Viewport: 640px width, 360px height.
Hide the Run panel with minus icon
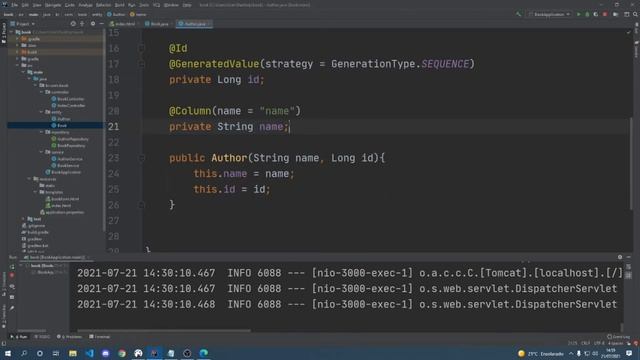tap(629, 257)
